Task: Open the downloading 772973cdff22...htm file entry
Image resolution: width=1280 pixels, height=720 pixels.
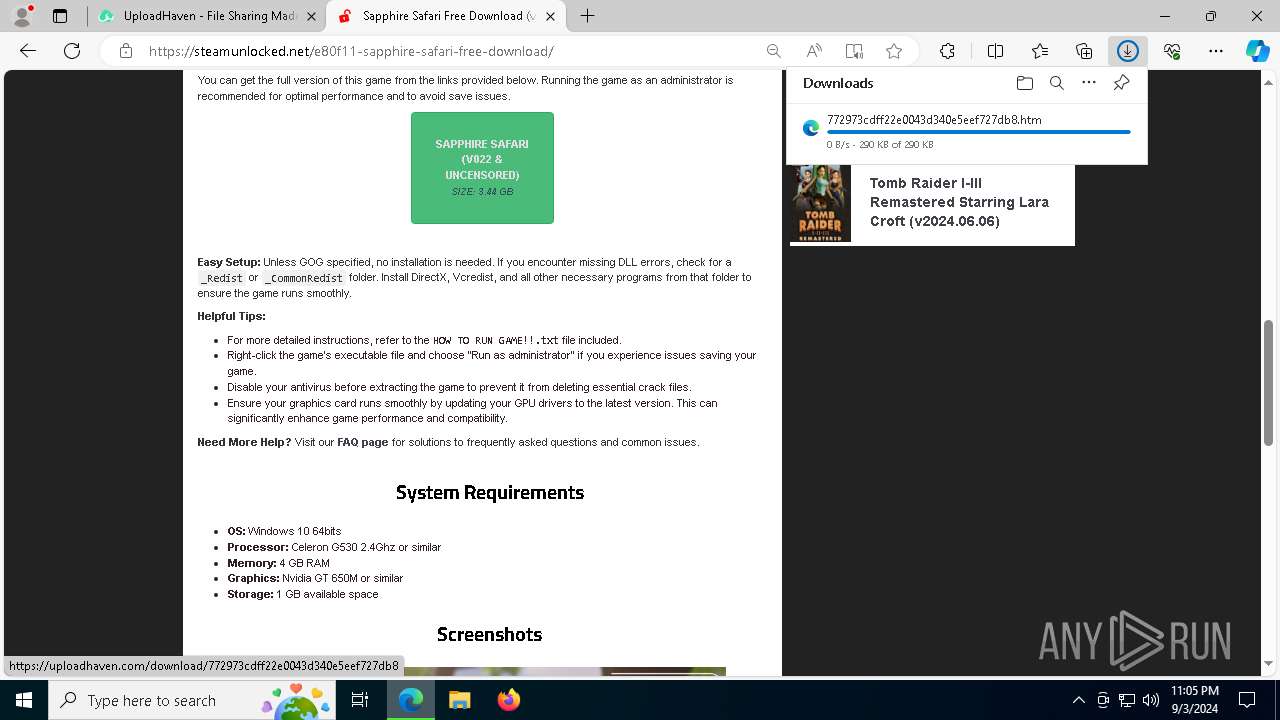Action: point(934,120)
